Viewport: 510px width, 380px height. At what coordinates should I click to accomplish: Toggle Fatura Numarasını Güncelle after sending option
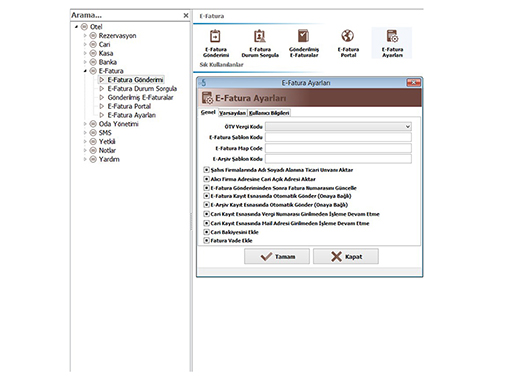[206, 188]
